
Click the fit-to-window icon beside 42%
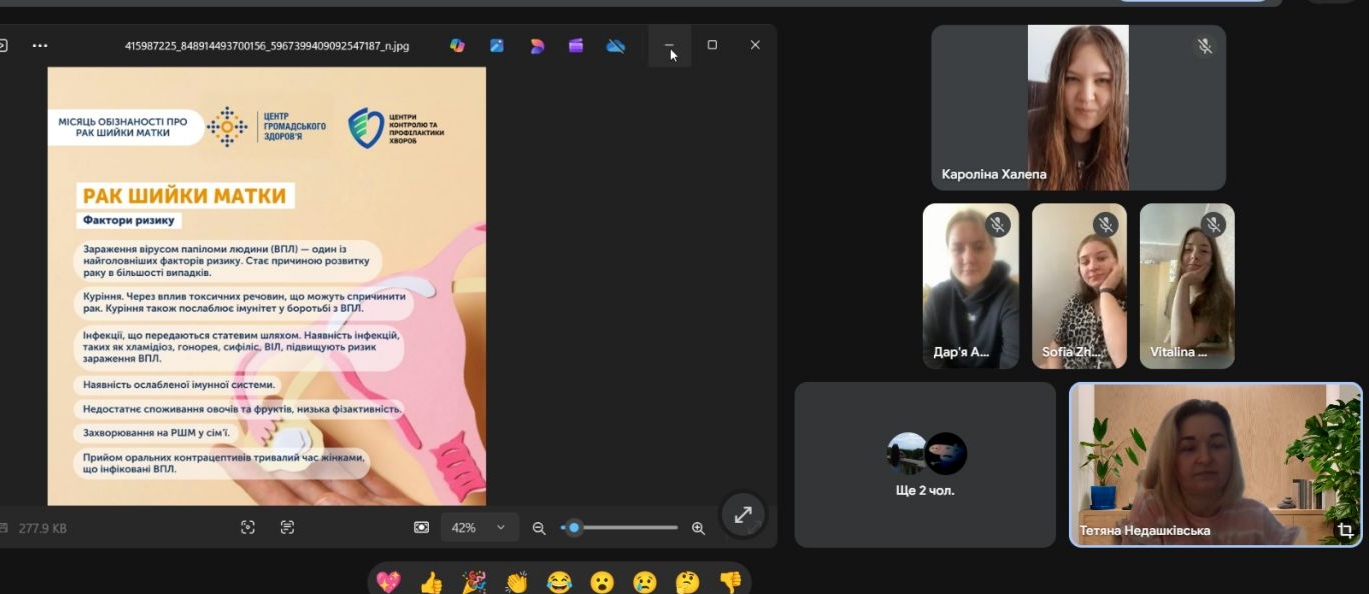[422, 527]
